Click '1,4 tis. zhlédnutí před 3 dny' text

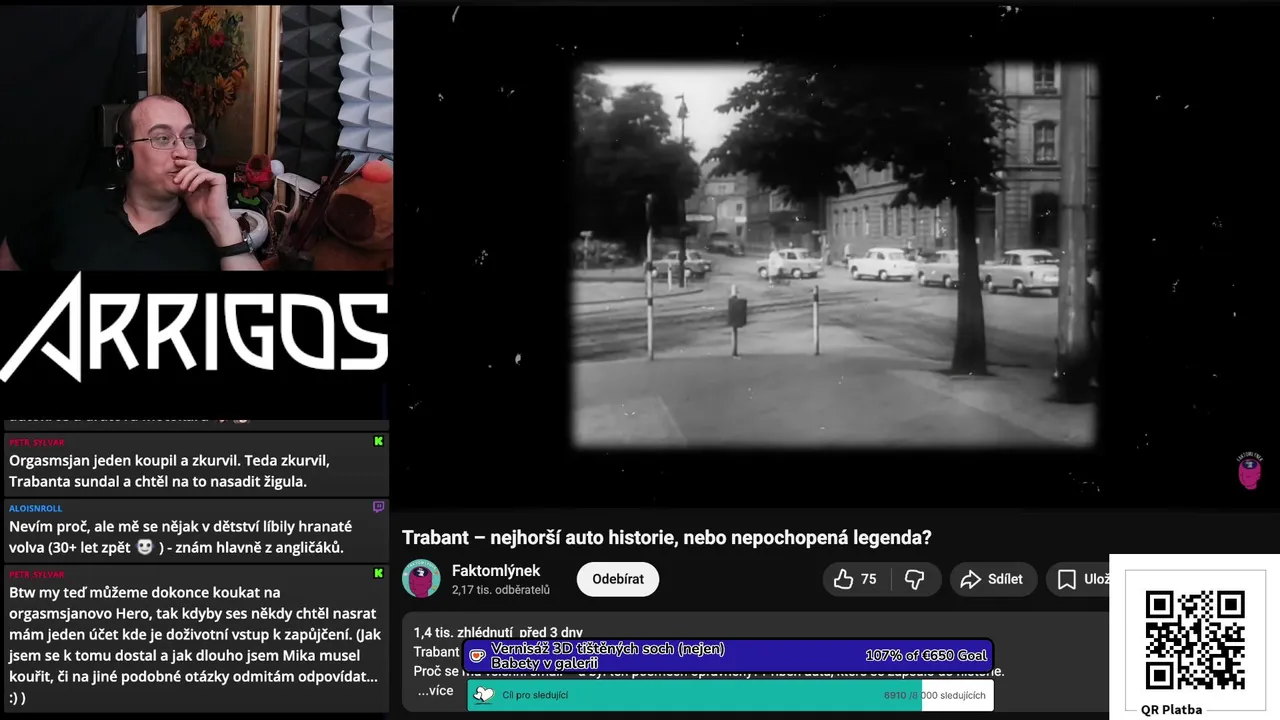[498, 632]
